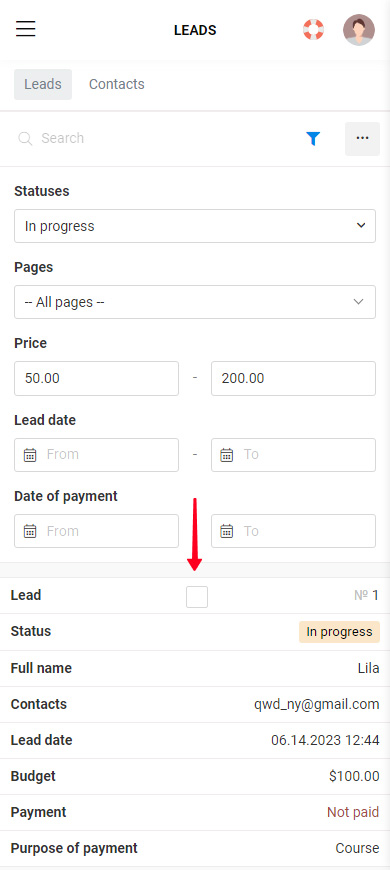Viewport: 390px width, 870px height.
Task: Open the user profile avatar
Action: 359,30
